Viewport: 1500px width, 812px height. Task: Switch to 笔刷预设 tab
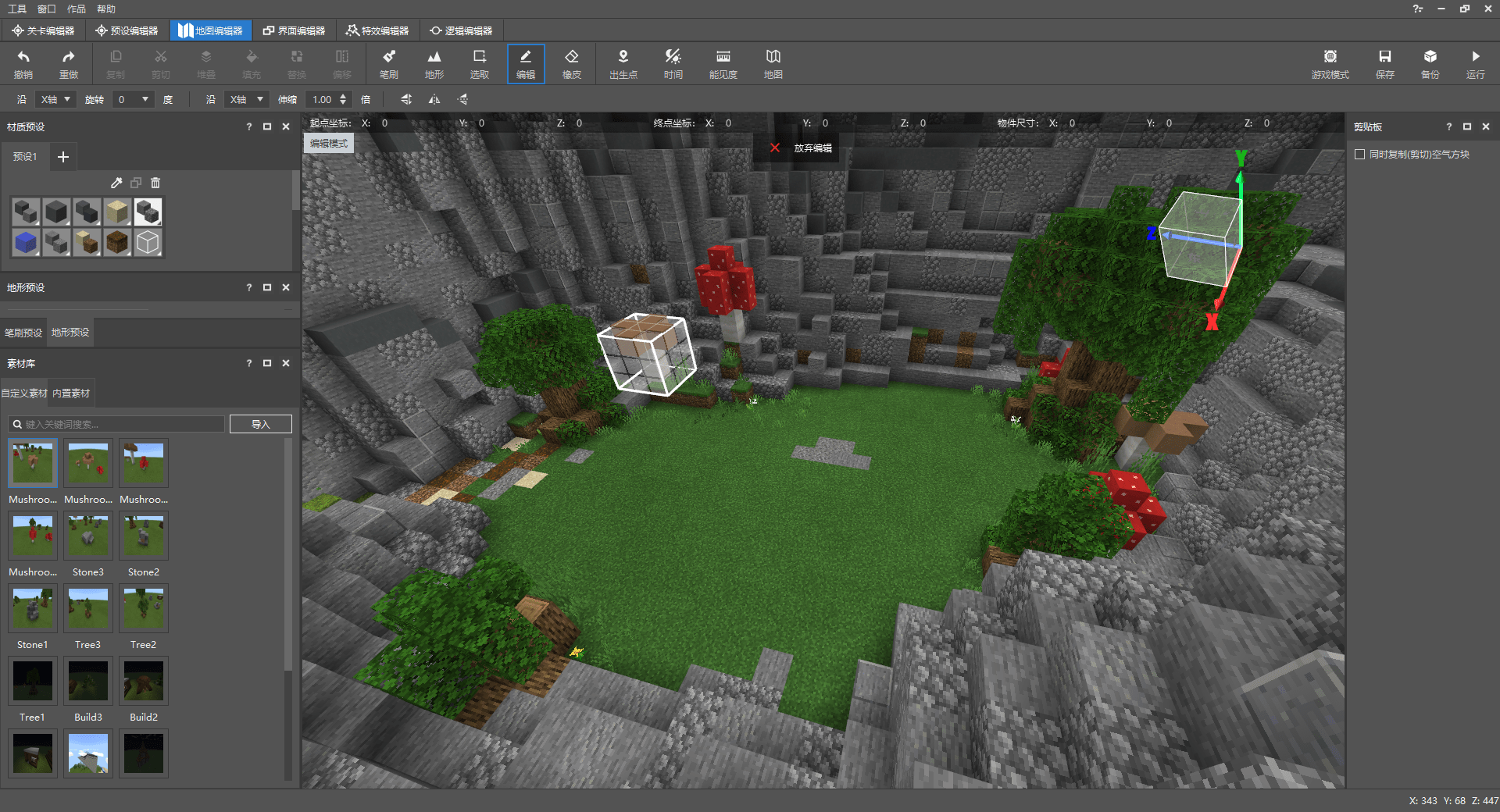[23, 333]
